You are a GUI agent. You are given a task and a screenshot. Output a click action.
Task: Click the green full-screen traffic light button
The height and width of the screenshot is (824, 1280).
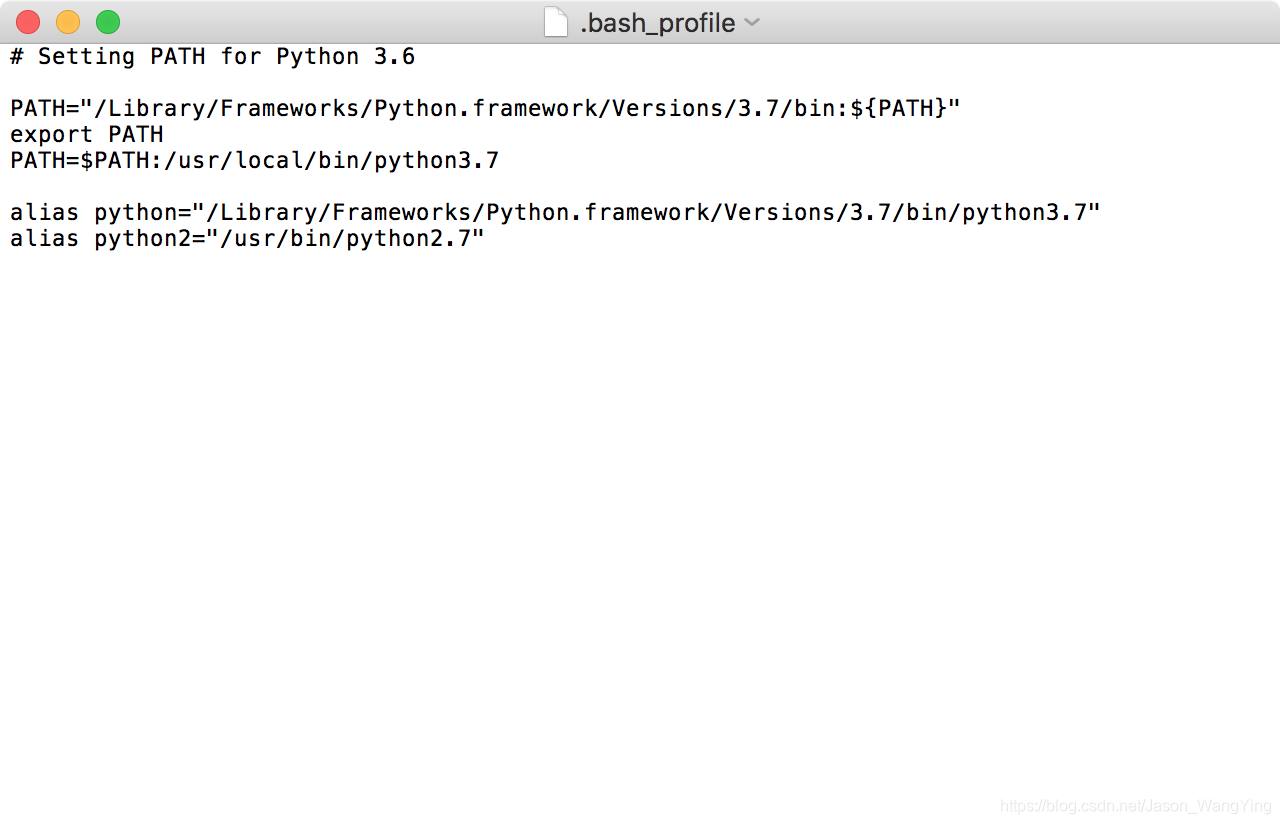107,21
